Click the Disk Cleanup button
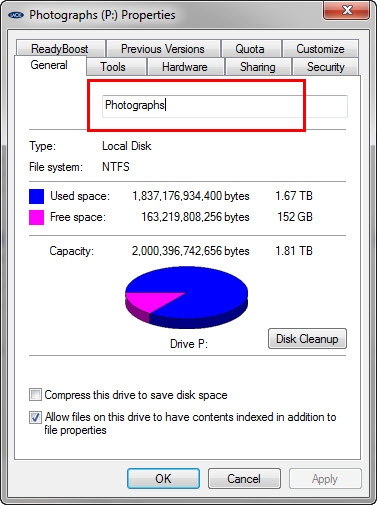The height and width of the screenshot is (505, 377). tap(307, 339)
